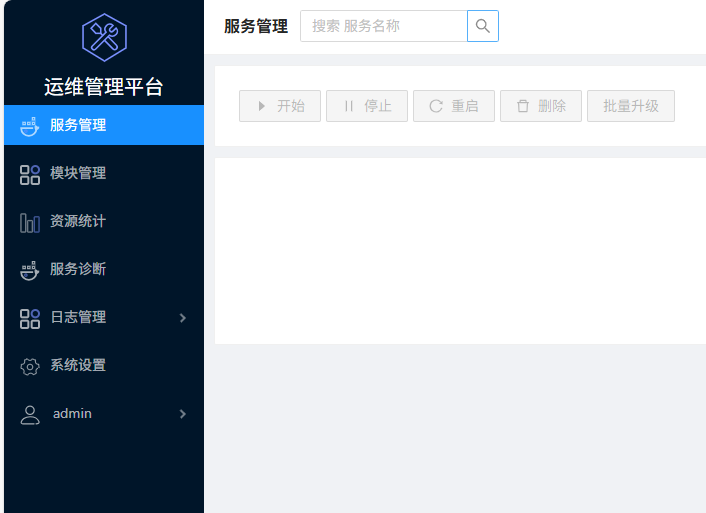Click the 删除 delete button
Viewport: 706px width, 513px height.
coord(541,106)
